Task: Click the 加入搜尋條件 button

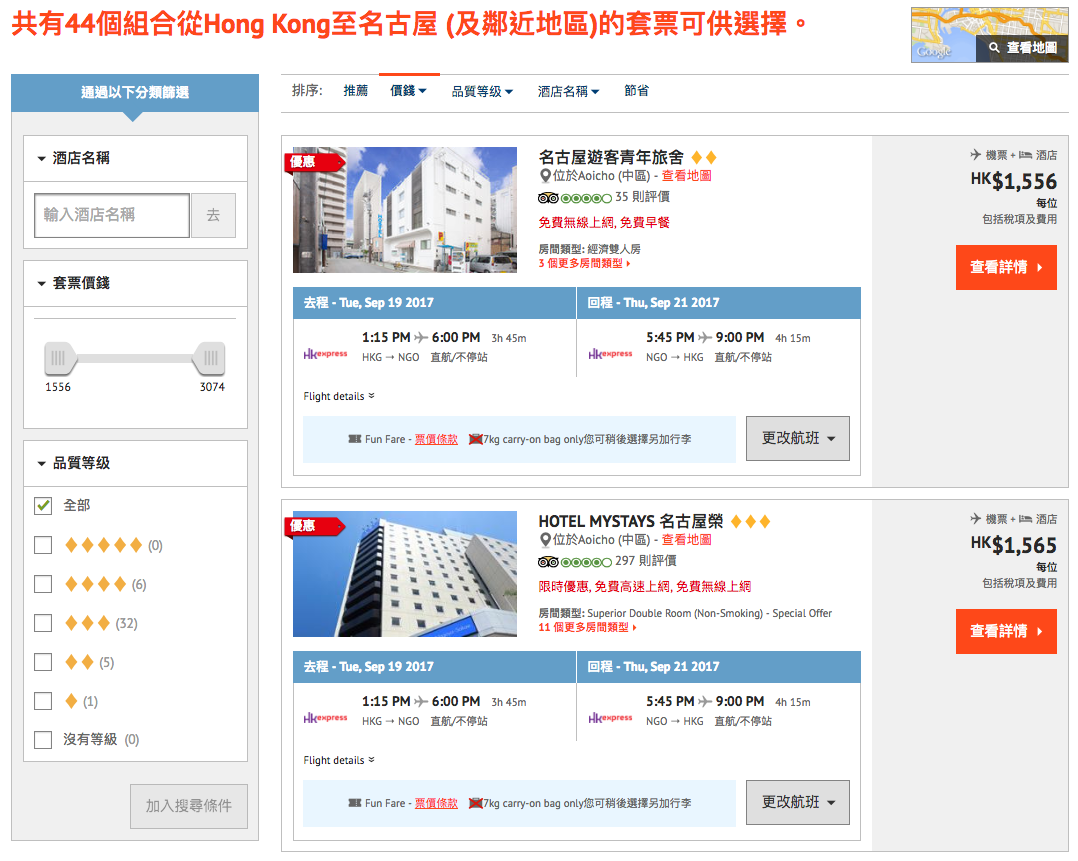Action: tap(188, 806)
